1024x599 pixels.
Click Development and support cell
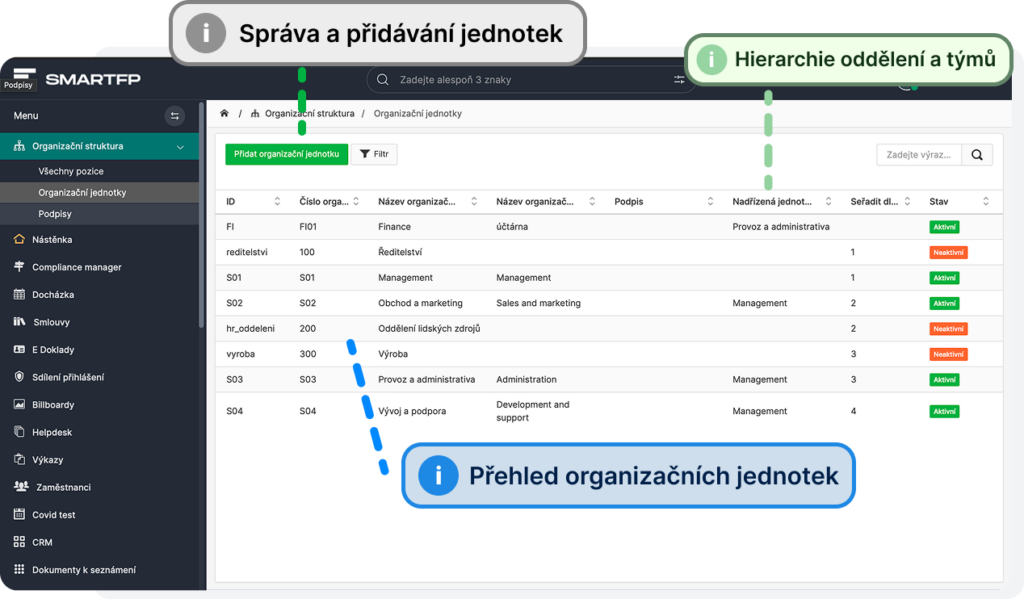click(x=533, y=411)
